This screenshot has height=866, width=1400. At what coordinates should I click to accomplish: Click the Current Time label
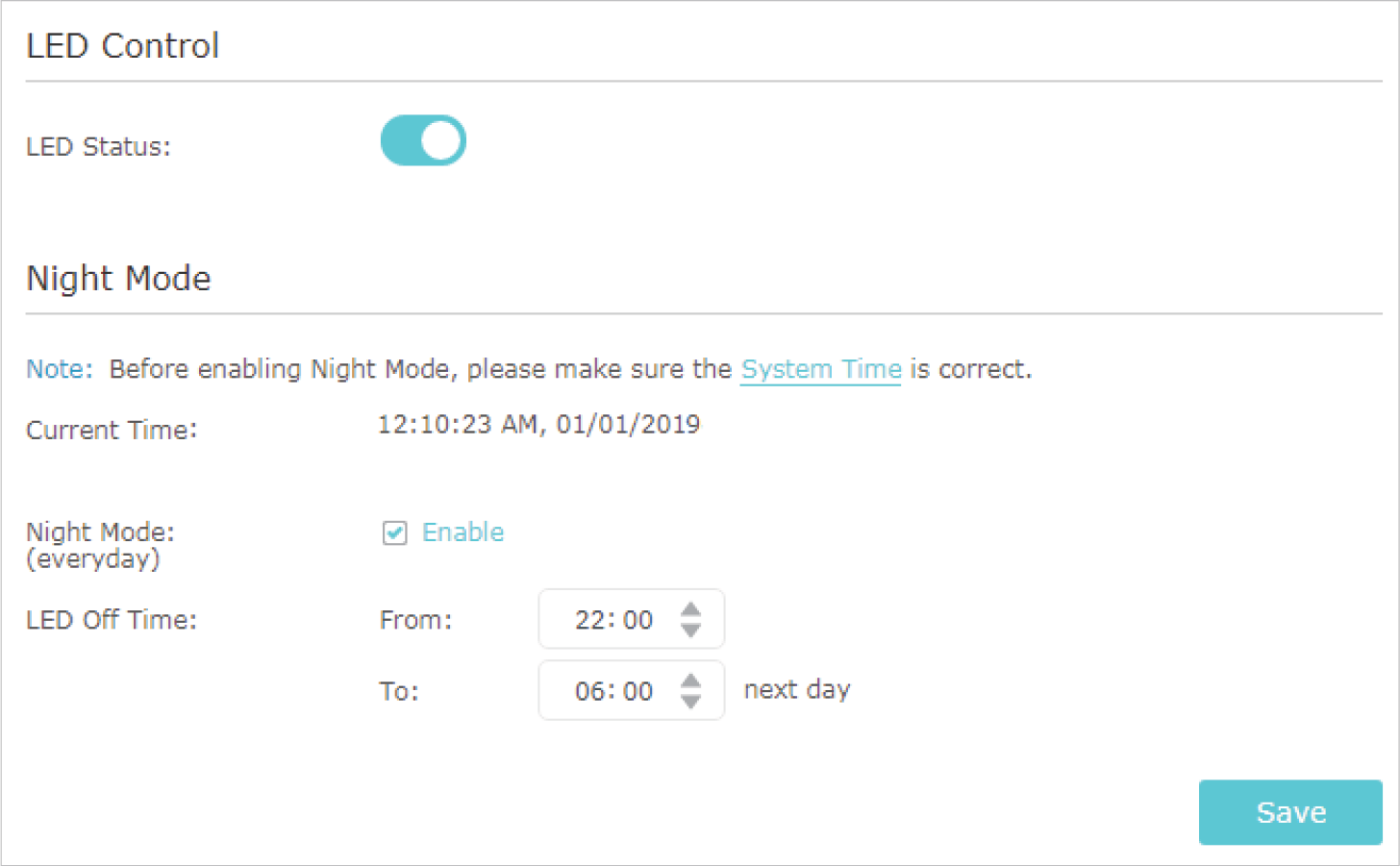tap(112, 430)
